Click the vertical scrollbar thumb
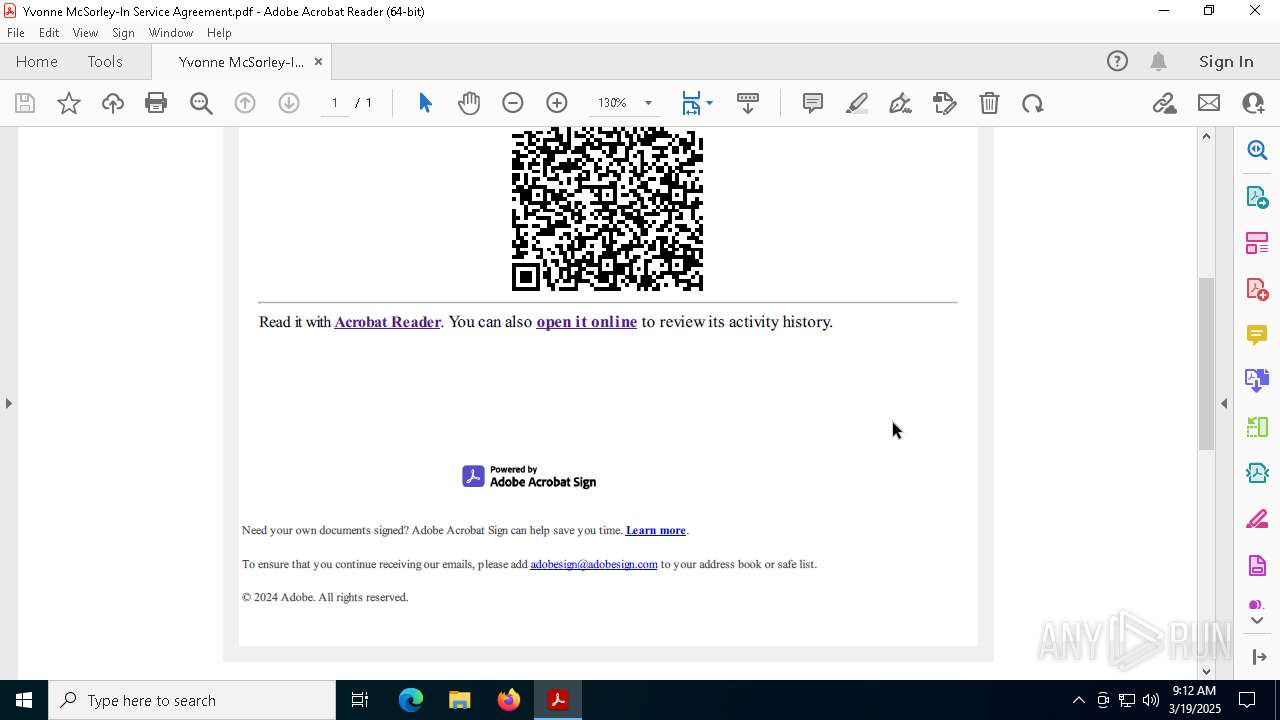Screen dimensions: 1280x720 [x=1206, y=363]
